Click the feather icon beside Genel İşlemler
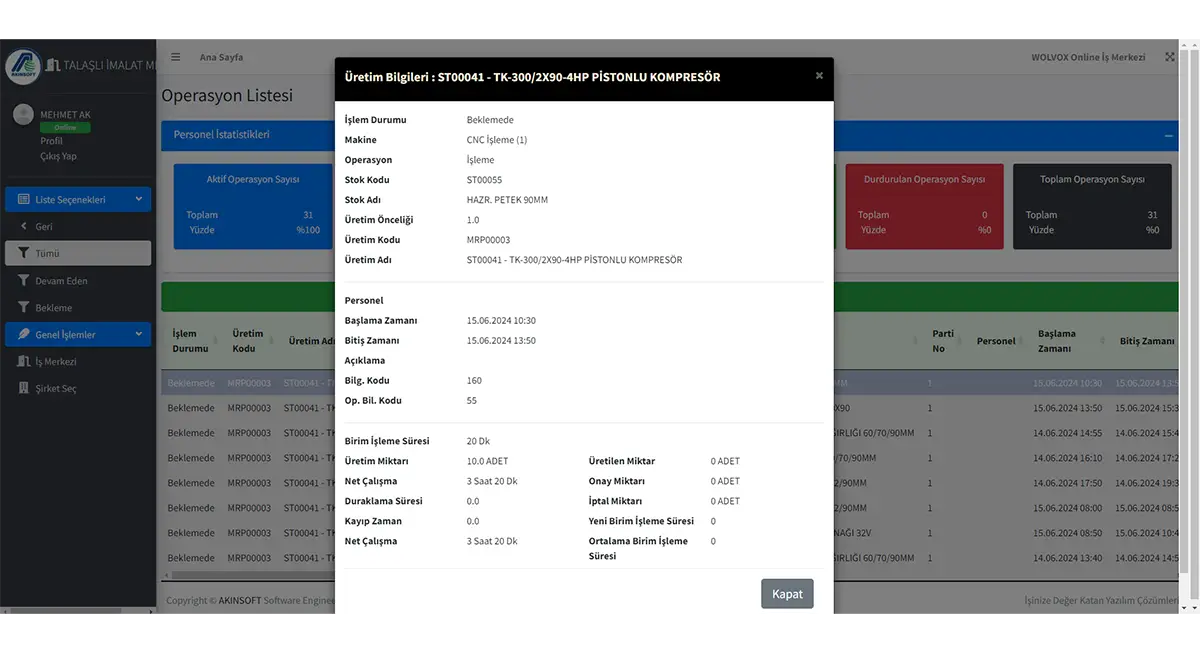 (x=24, y=334)
